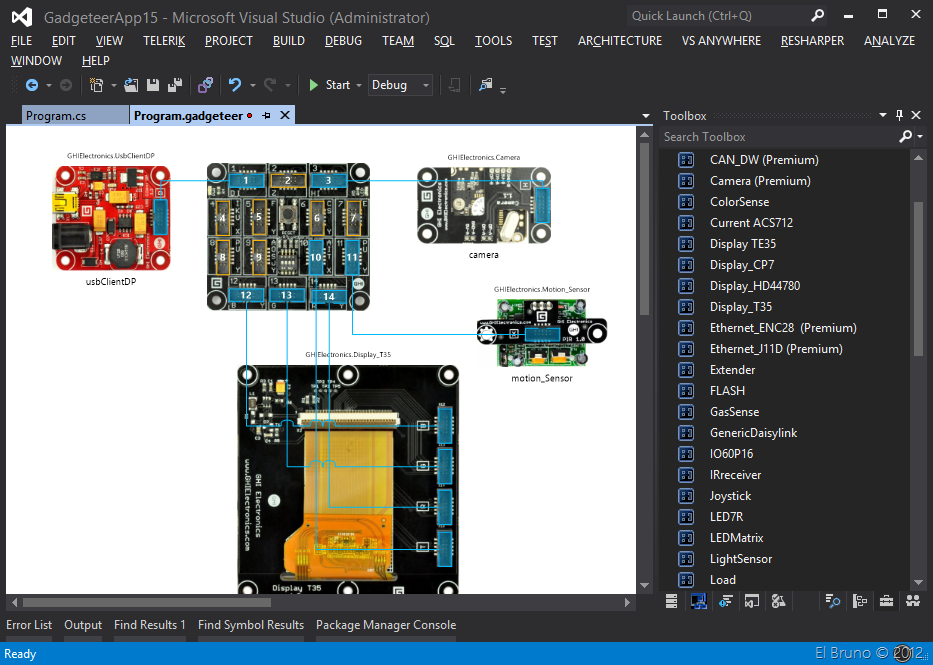Expand the Toolbox window options dropdown
Viewport: 933px width, 665px height.
882,116
